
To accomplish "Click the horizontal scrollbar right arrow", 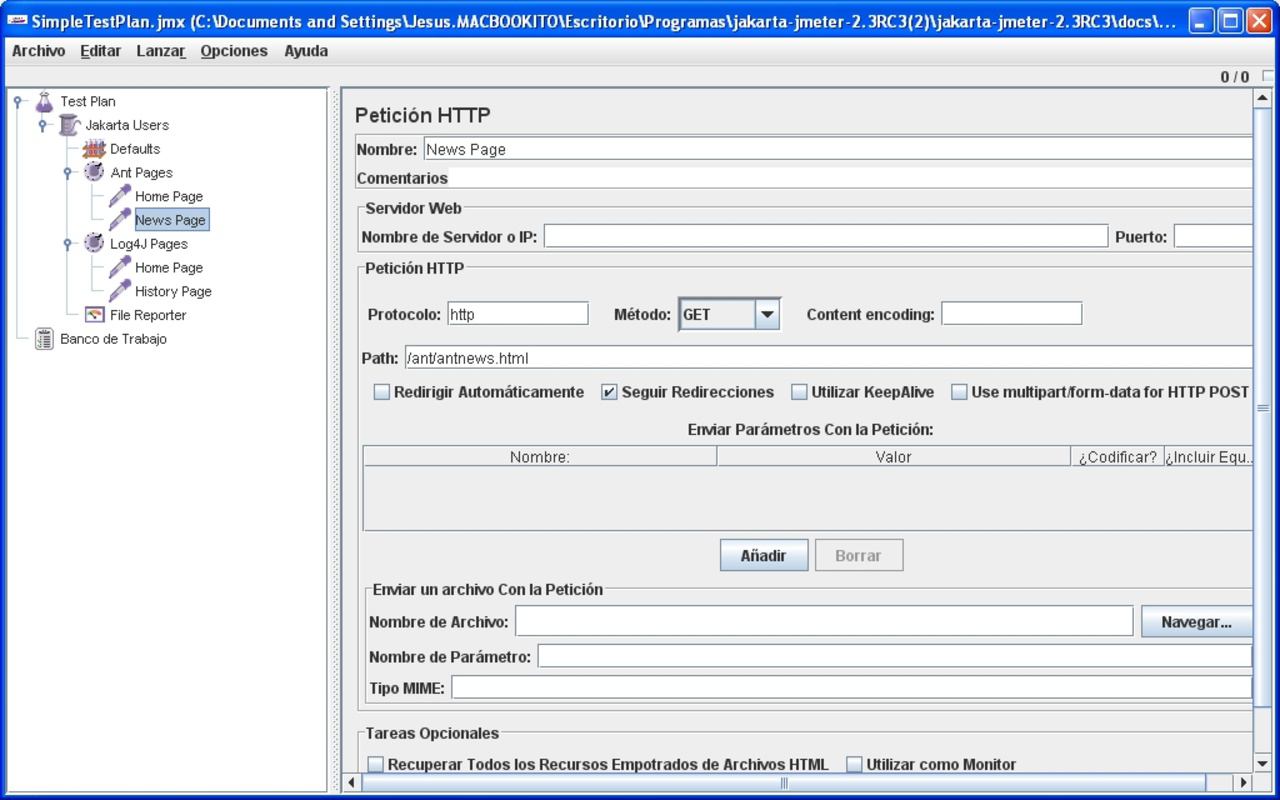I will [1243, 783].
